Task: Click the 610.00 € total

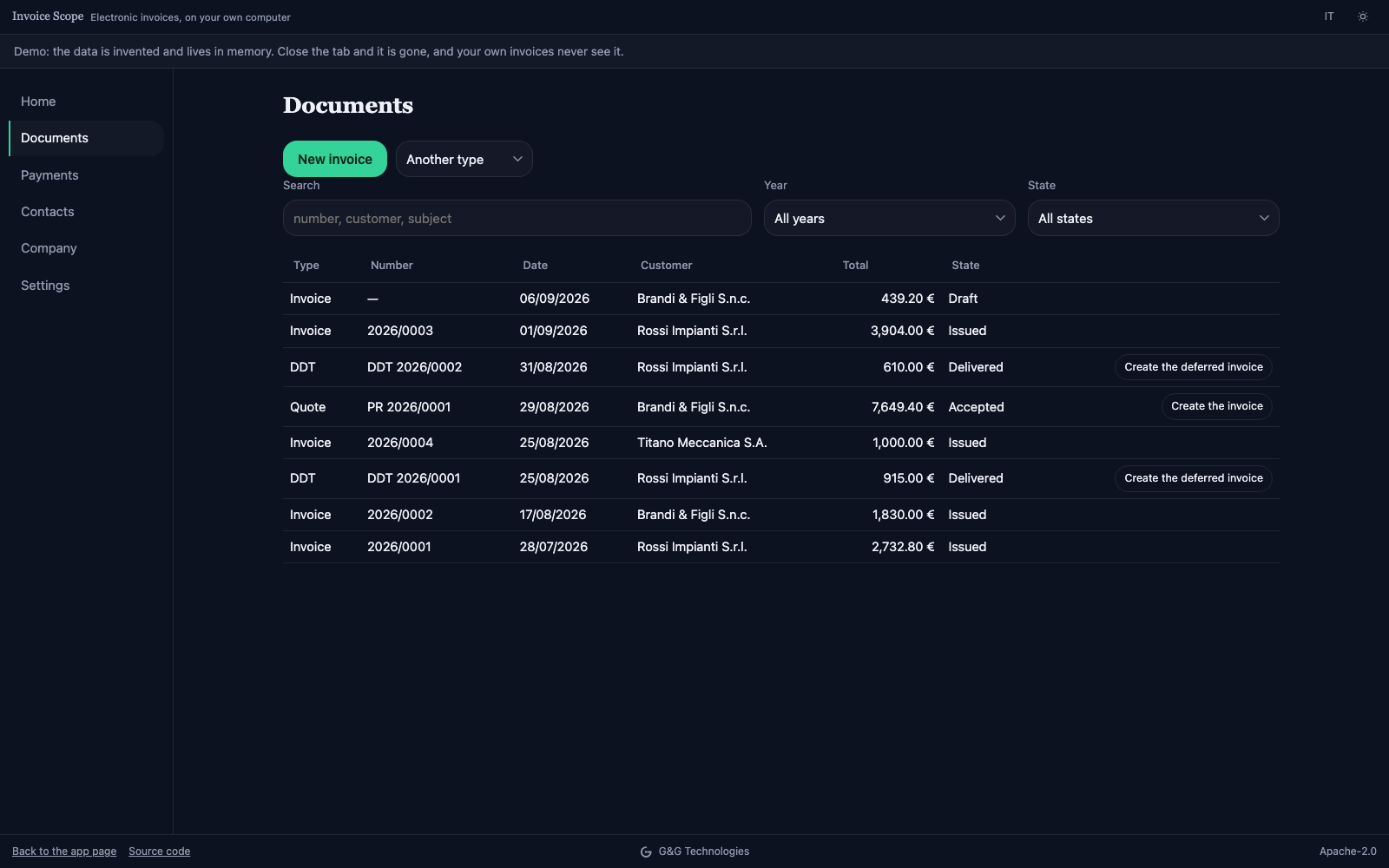Action: [x=909, y=367]
